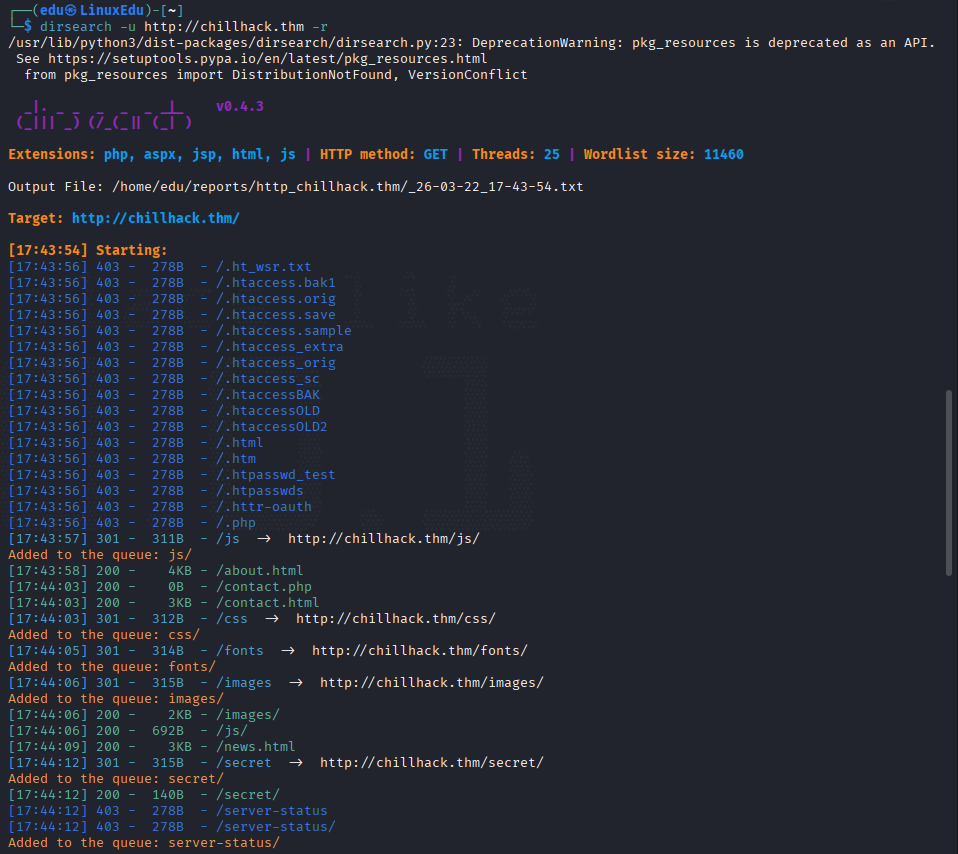The image size is (958, 854).
Task: Open redirect link http://chillhack.thm/js/
Action: 384,539
